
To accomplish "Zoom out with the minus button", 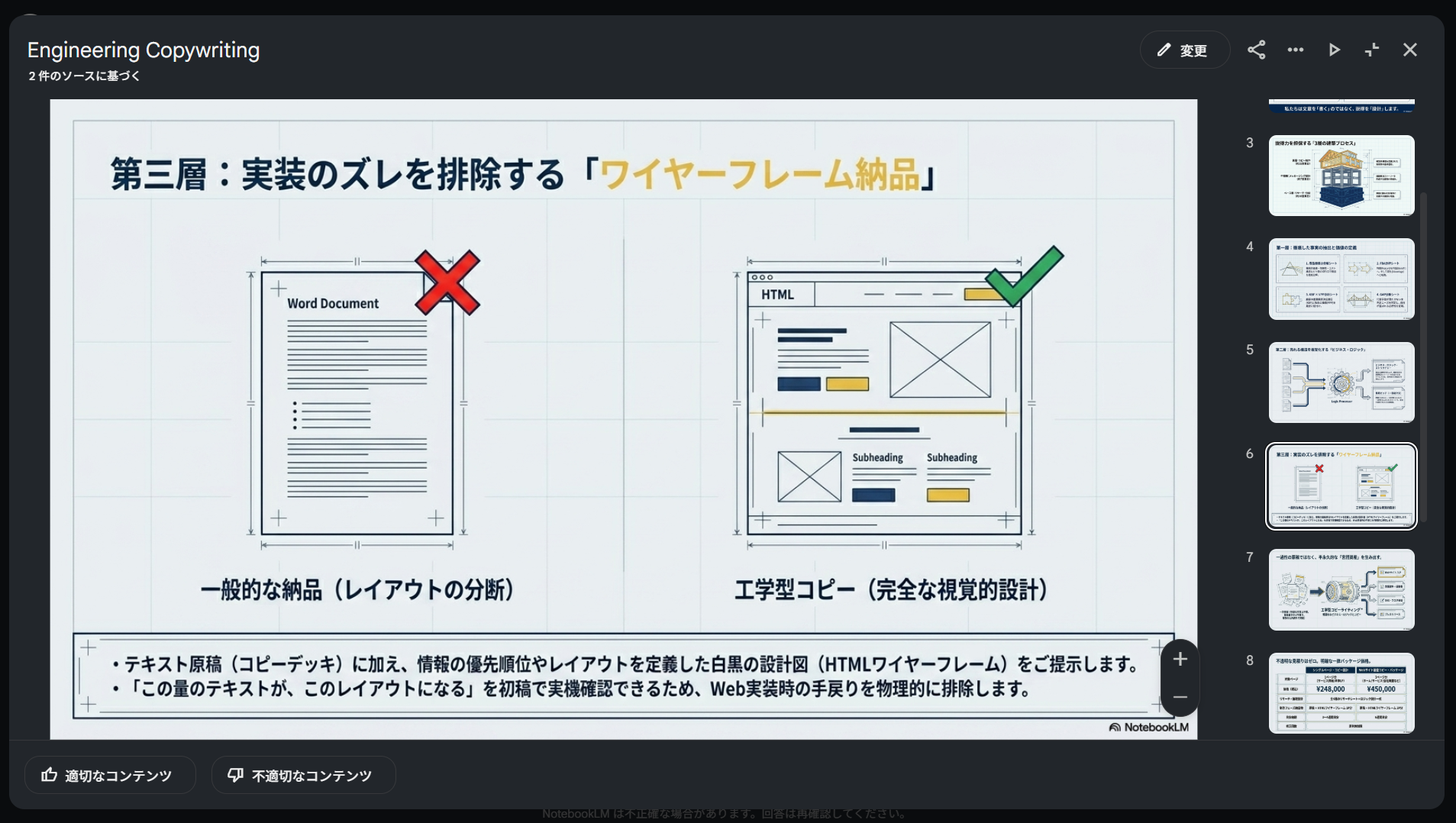I will pos(1180,697).
